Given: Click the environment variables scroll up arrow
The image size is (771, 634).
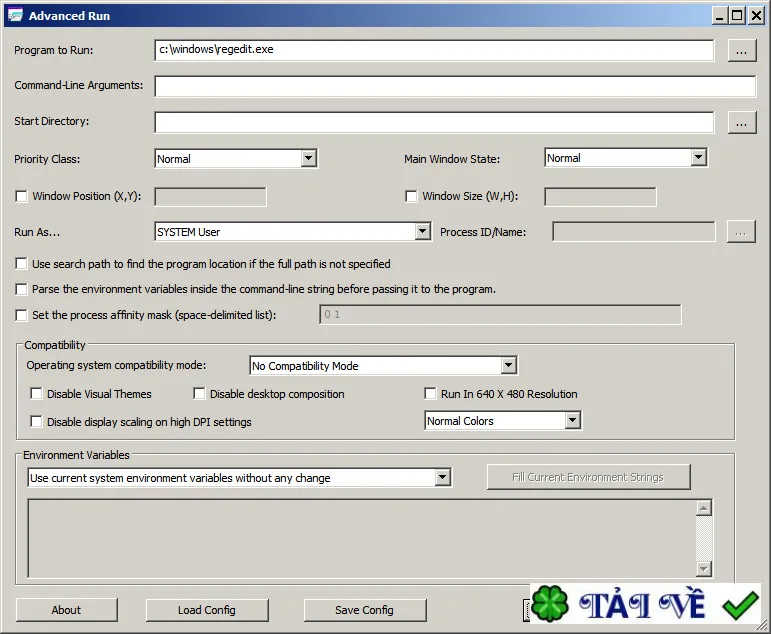Looking at the screenshot, I should tap(704, 508).
